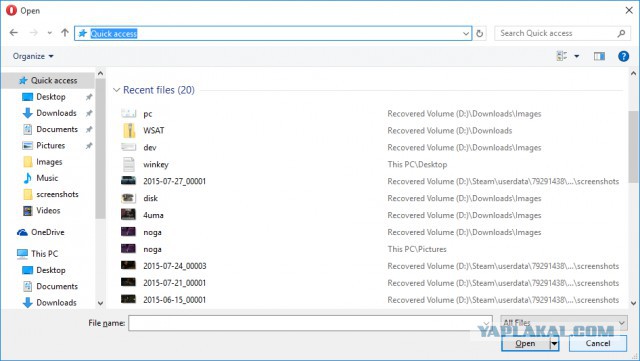The height and width of the screenshot is (361, 640).
Task: Select Documents under This PC
Action: coord(57,287)
